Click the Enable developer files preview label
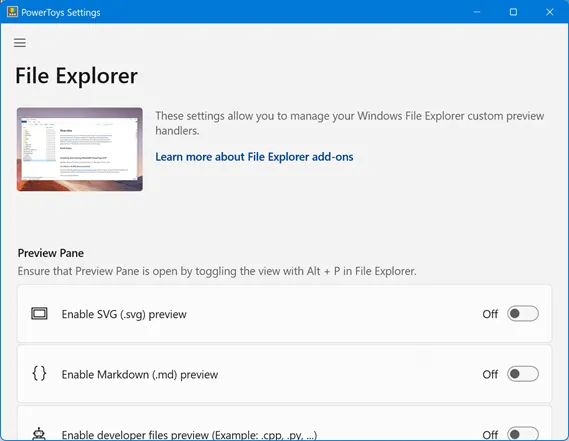 tap(189, 434)
